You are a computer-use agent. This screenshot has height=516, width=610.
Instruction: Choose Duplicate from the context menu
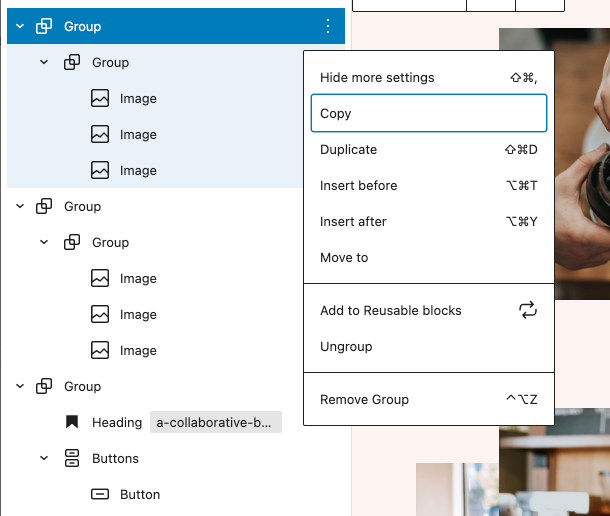tap(429, 149)
